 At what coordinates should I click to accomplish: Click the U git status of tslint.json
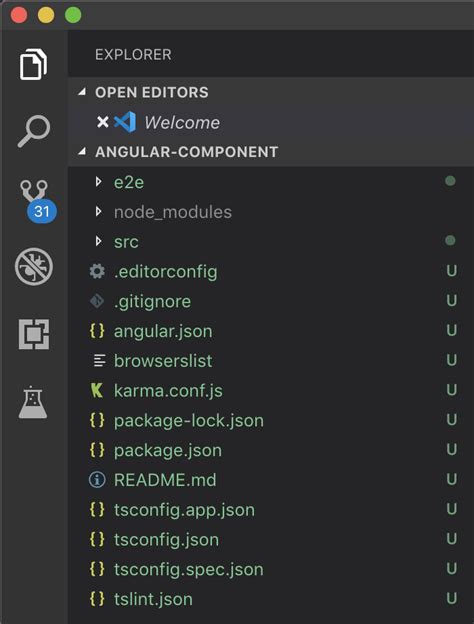451,599
